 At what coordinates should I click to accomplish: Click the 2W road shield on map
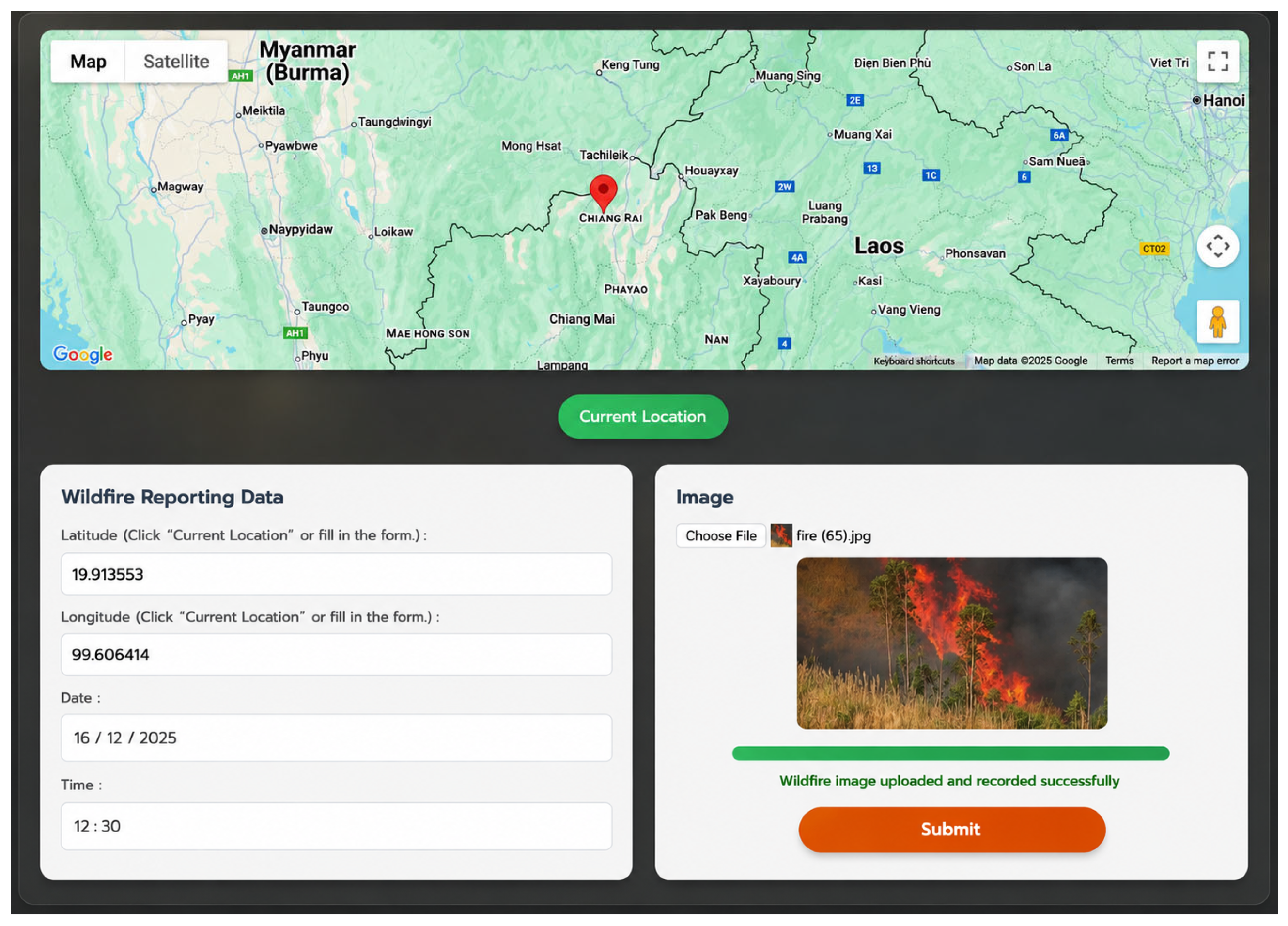coord(784,187)
